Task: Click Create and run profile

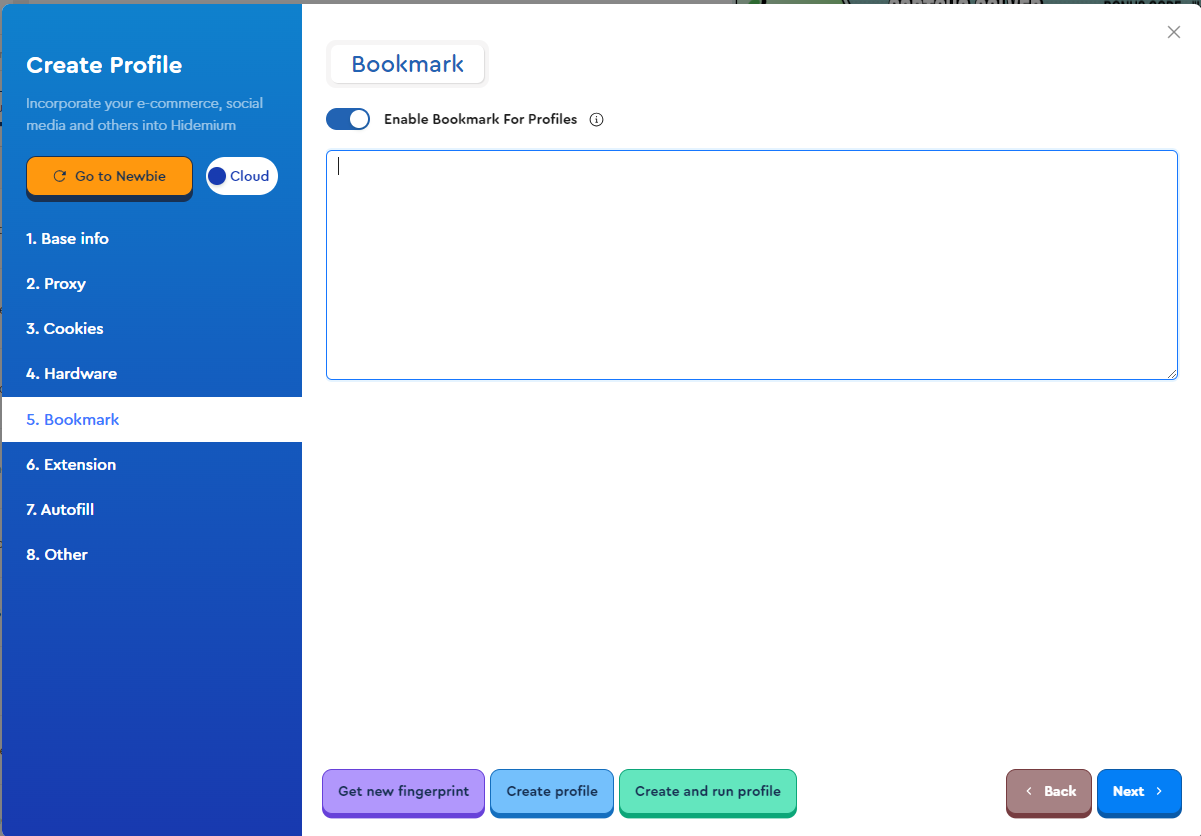Action: pyautogui.click(x=707, y=791)
